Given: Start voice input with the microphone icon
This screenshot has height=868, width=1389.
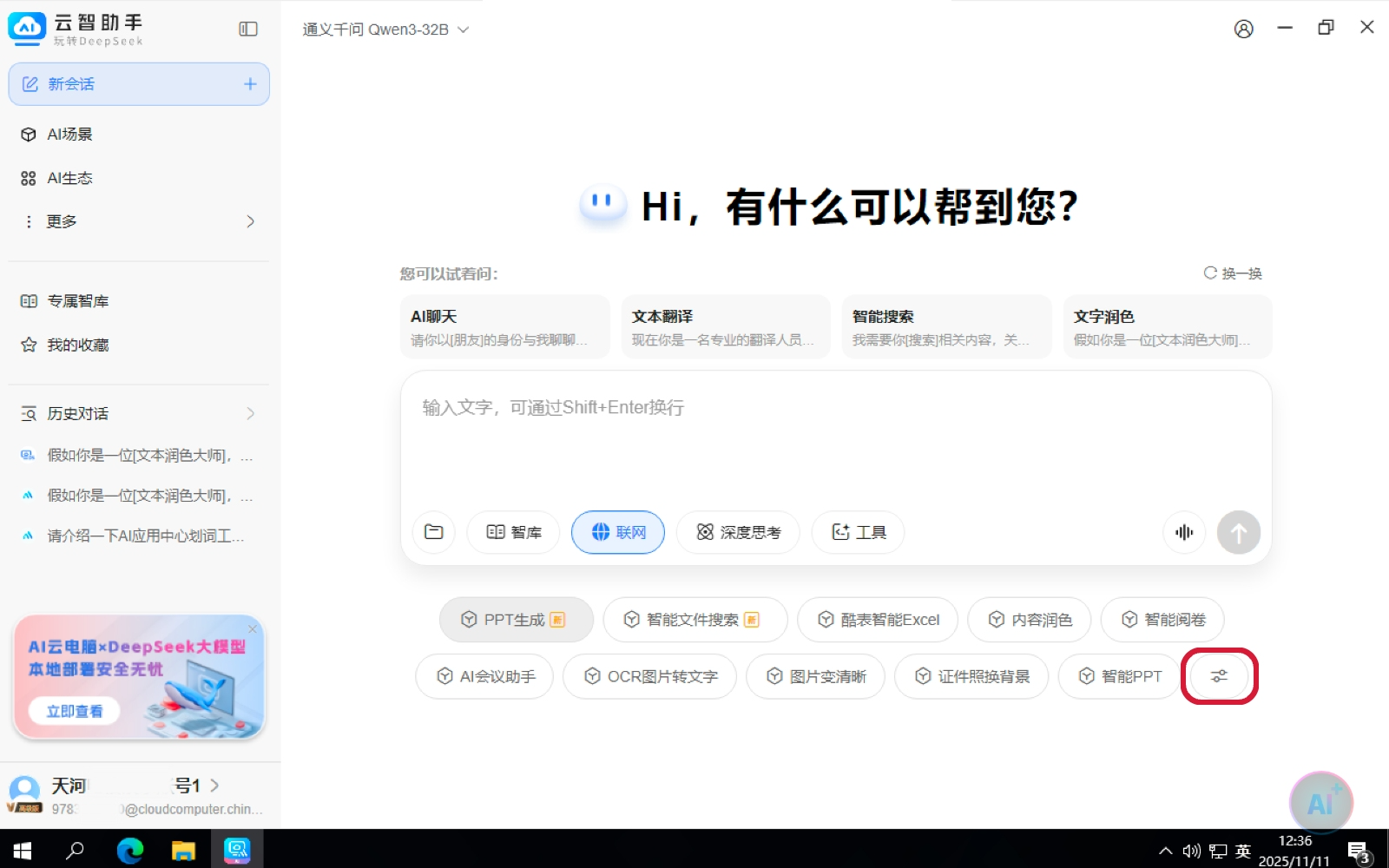Looking at the screenshot, I should click(1184, 532).
